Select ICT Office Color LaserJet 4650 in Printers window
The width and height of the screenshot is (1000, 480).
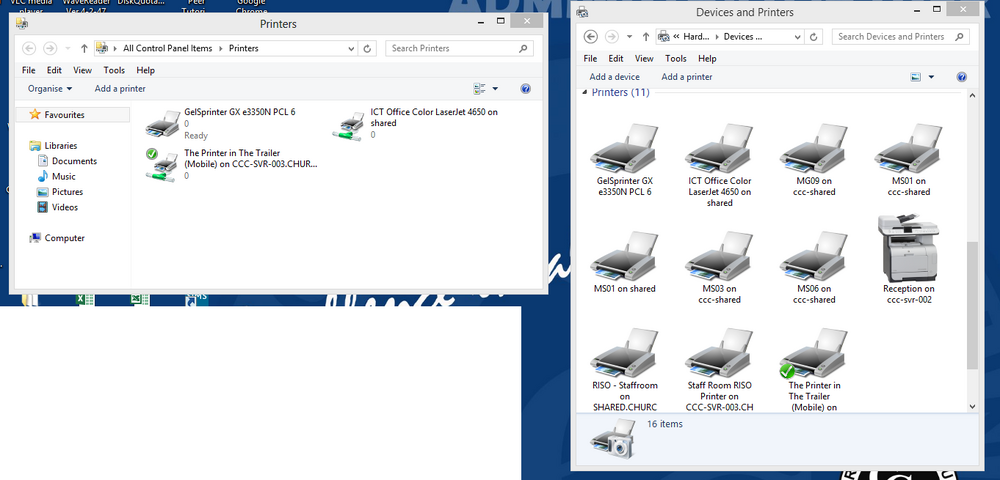(416, 123)
